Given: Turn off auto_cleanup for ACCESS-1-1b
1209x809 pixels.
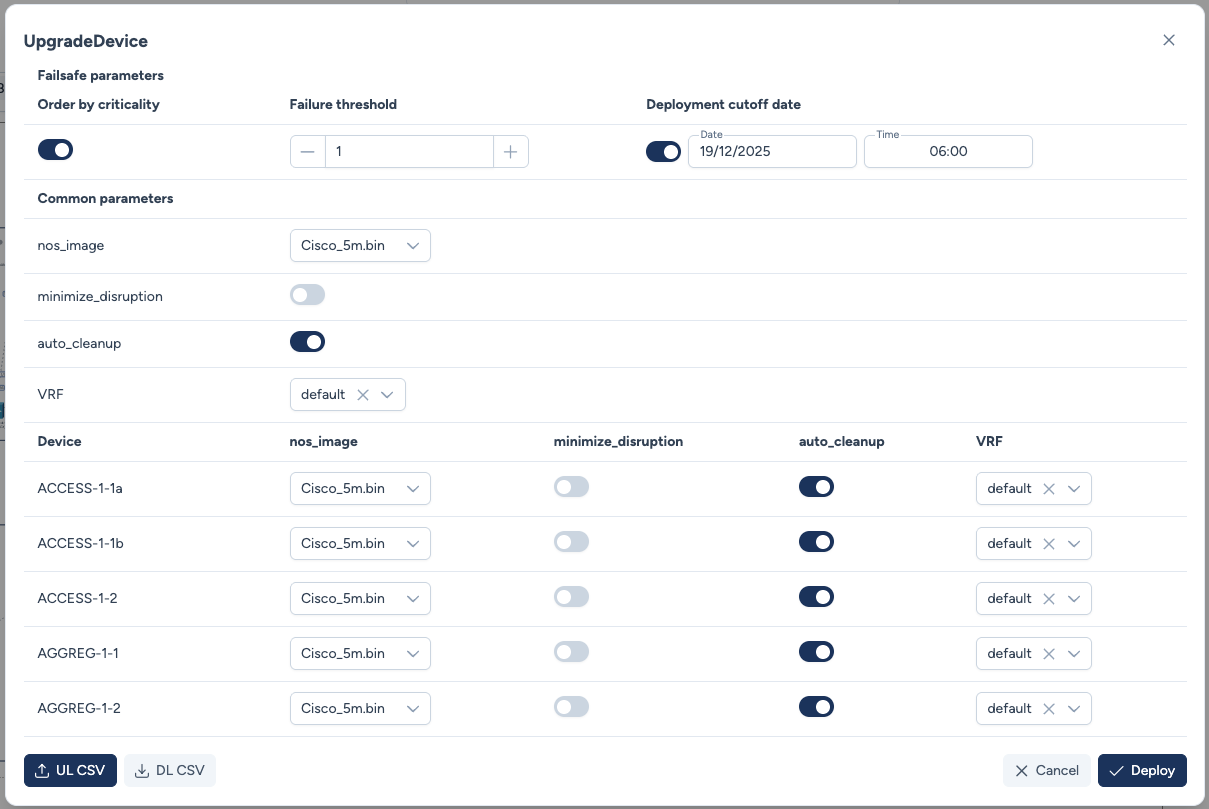Looking at the screenshot, I should click(816, 542).
